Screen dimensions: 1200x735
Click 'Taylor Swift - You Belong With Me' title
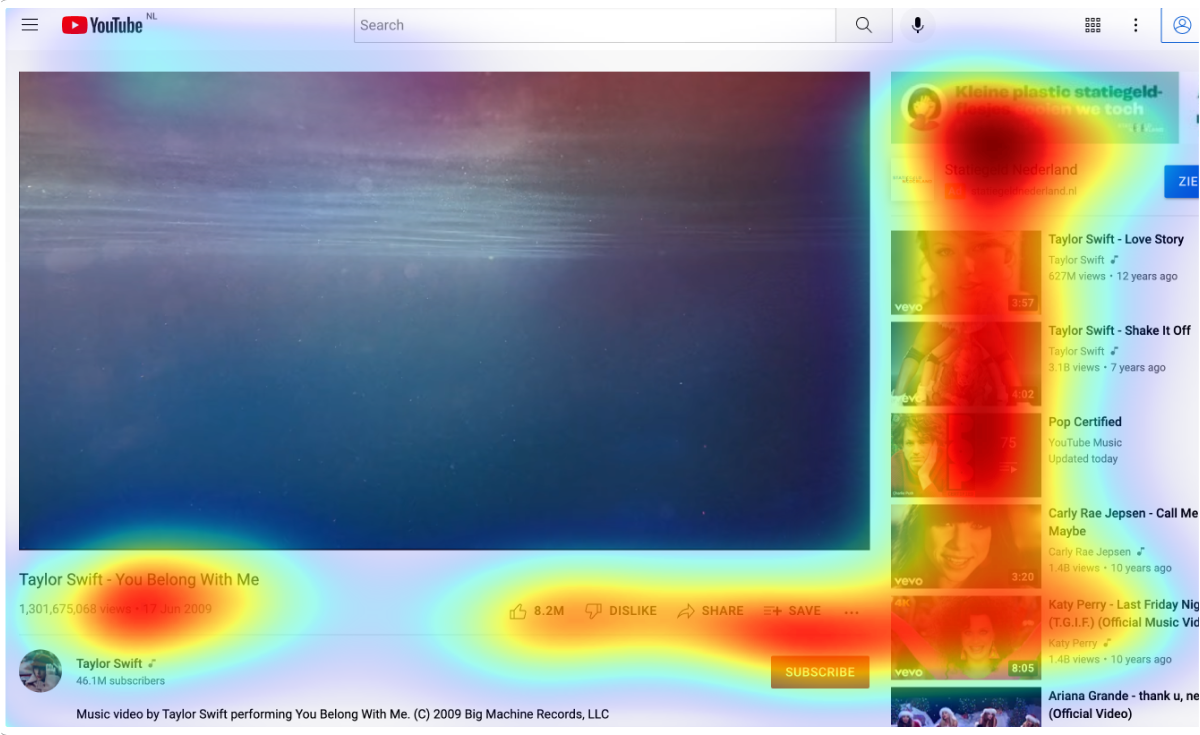139,579
